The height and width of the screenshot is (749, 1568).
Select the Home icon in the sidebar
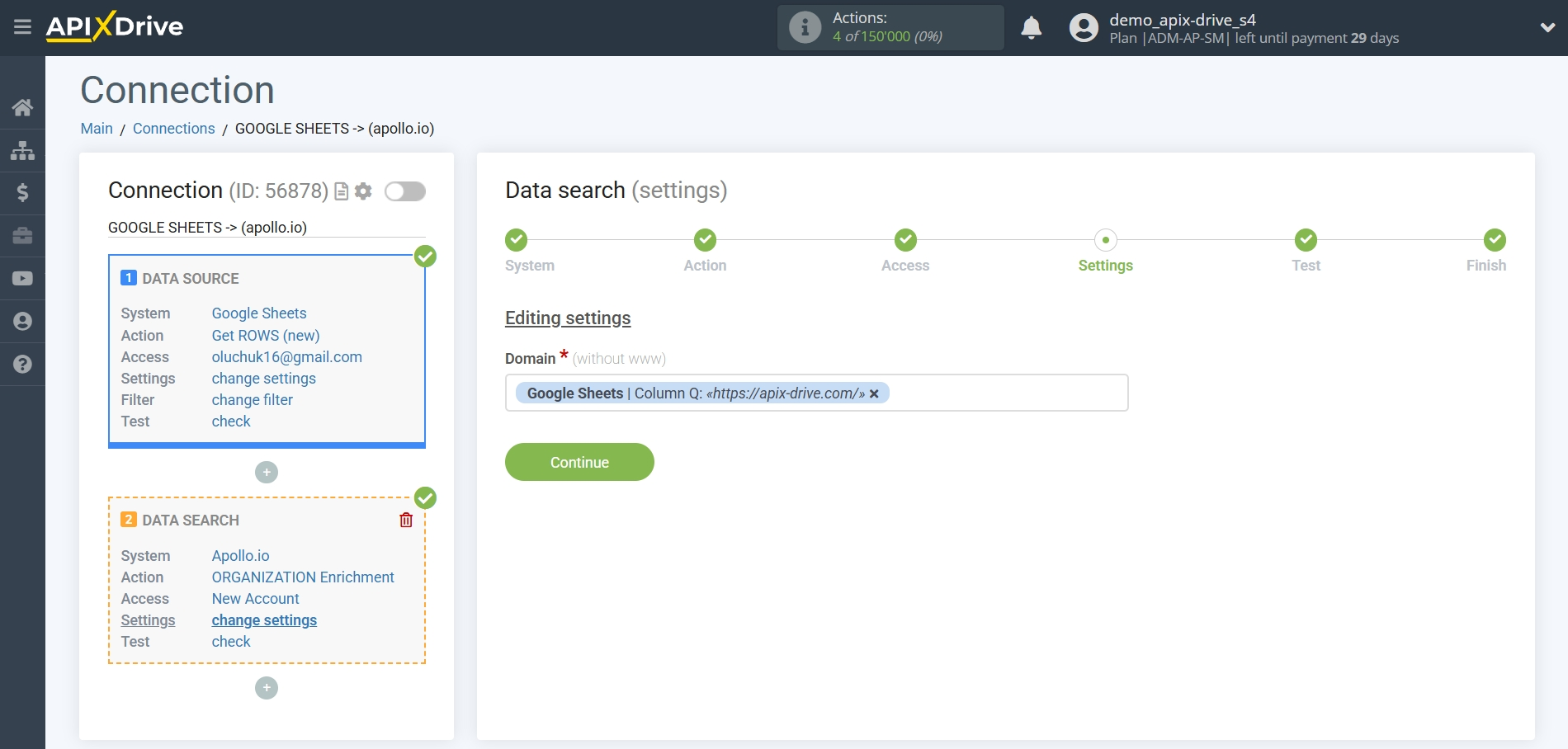(22, 107)
